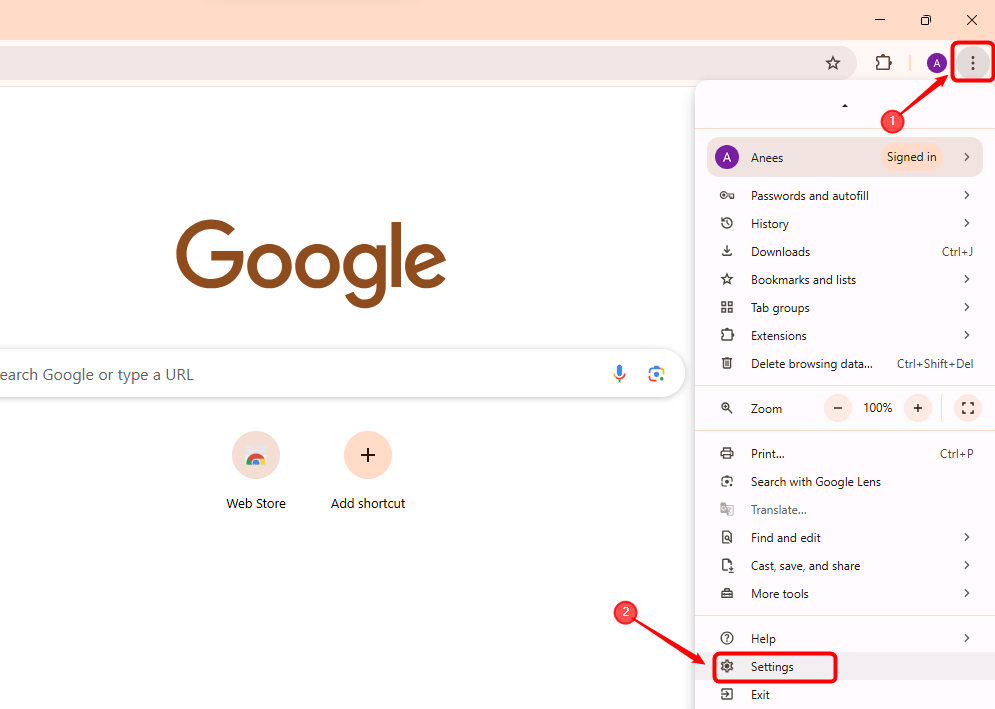Expand the Tab groups chevron
Image resolution: width=995 pixels, height=709 pixels.
click(x=966, y=307)
